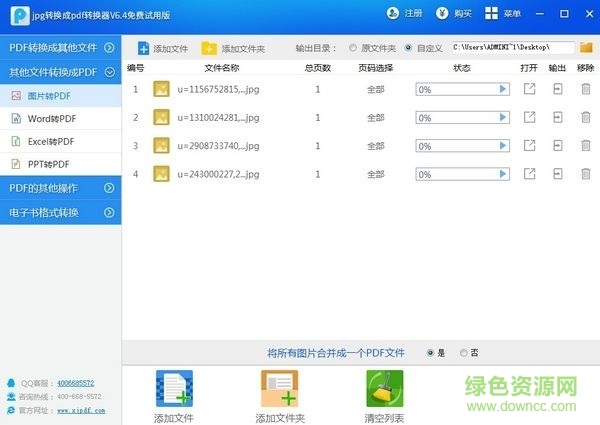The height and width of the screenshot is (425, 600).
Task: Expand the PDF转换成其他文件 section
Action: click(x=60, y=47)
